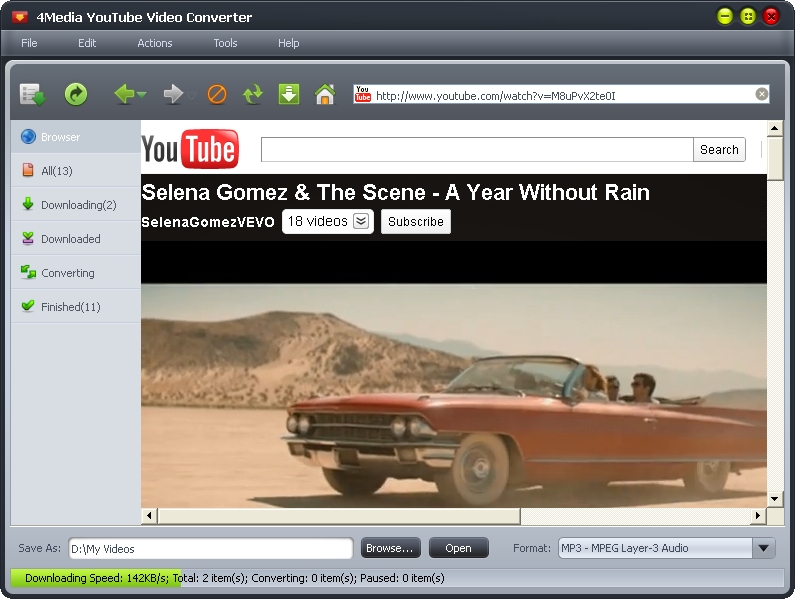795x599 pixels.
Task: Click the horizontal scrollbar right arrow
Action: [758, 516]
